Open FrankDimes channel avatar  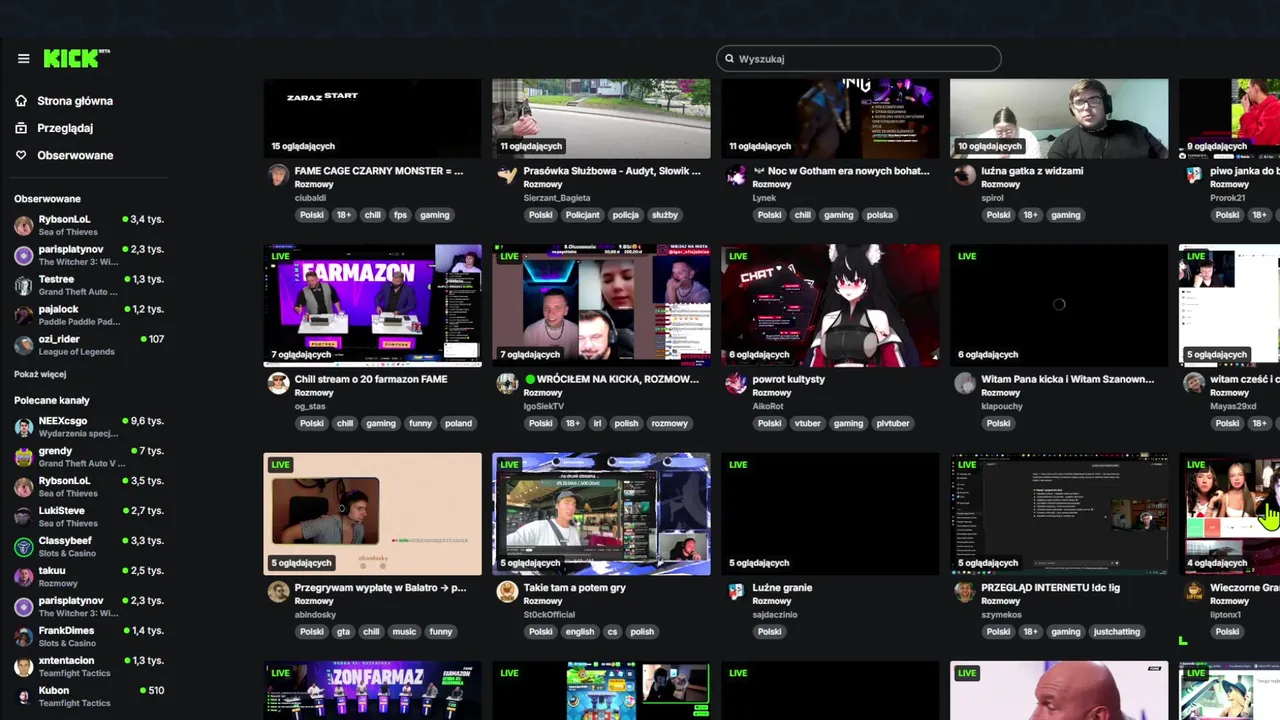click(24, 637)
